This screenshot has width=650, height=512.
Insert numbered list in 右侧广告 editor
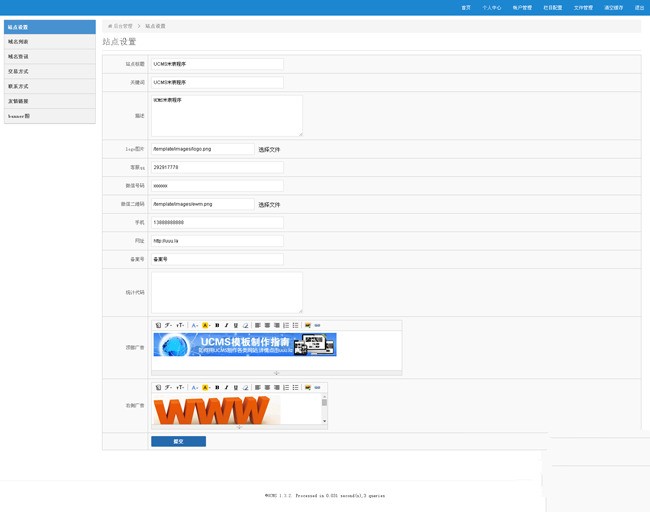point(286,387)
